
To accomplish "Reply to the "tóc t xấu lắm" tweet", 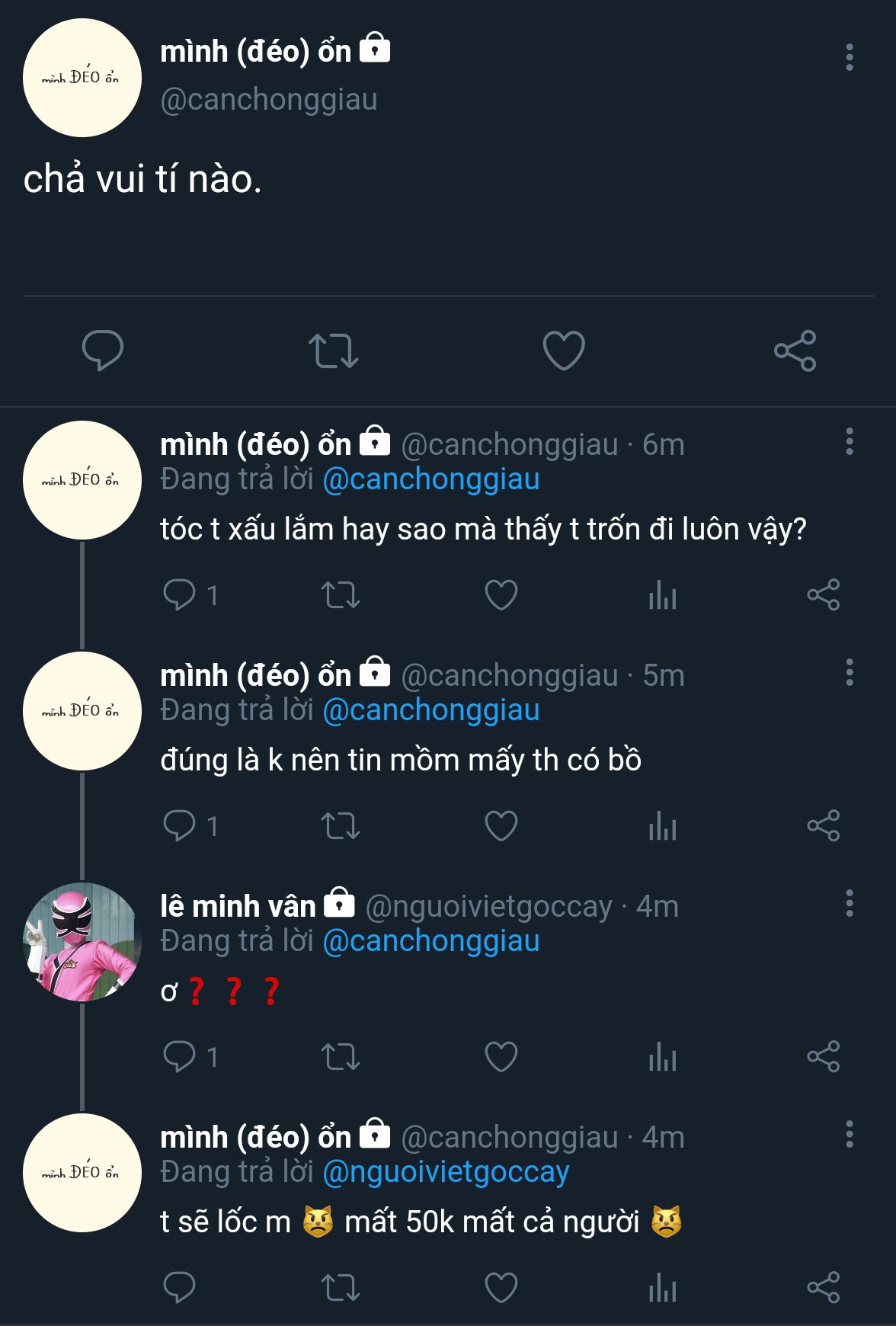I will pyautogui.click(x=180, y=594).
